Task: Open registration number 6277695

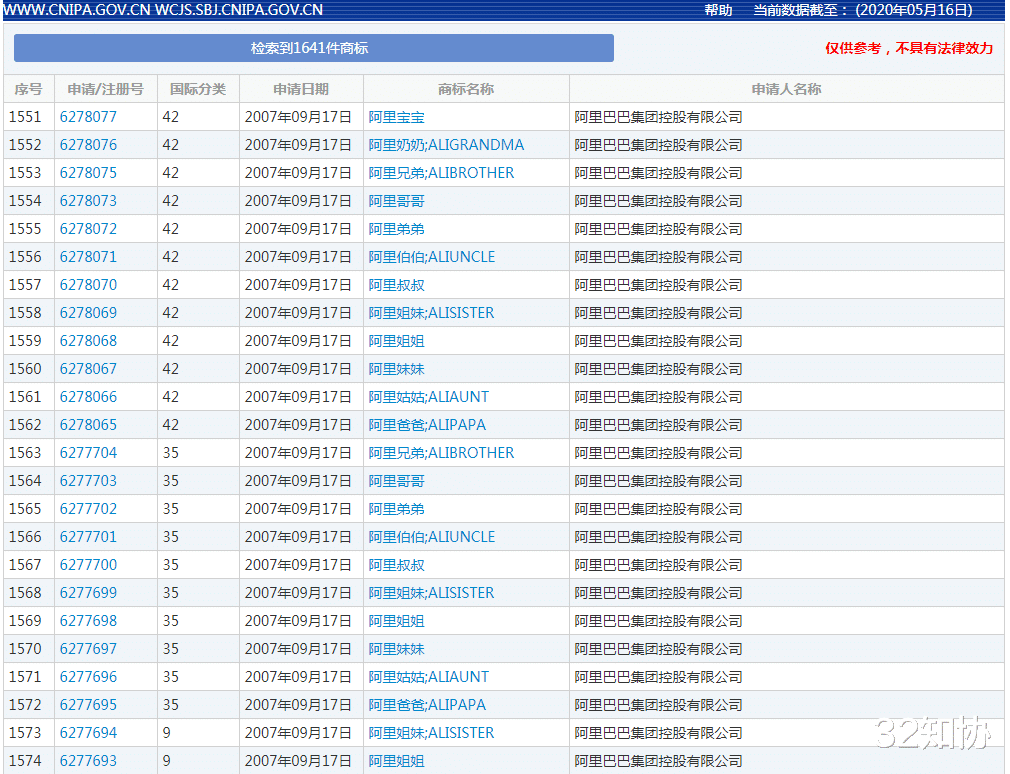Action: (x=88, y=705)
